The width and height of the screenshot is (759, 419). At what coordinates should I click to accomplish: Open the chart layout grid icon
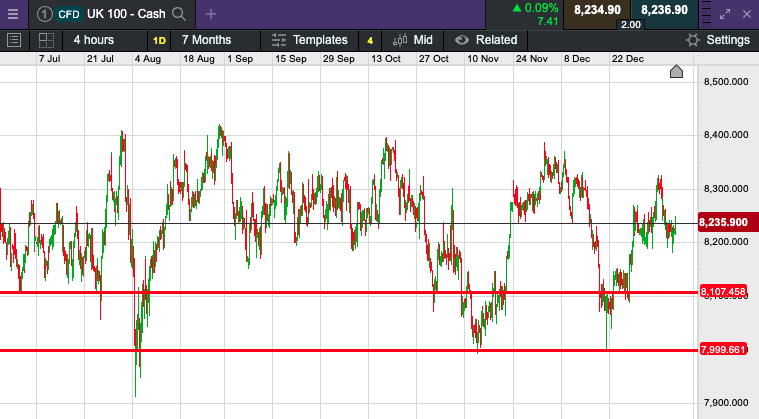[x=46, y=40]
